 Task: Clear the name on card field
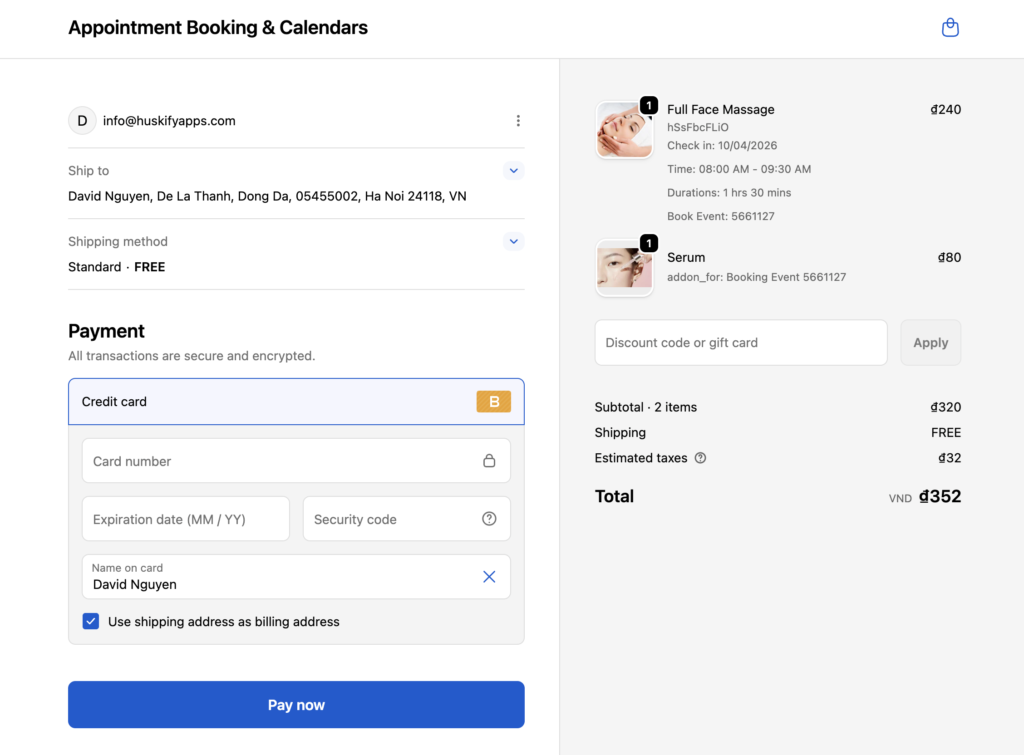[489, 577]
